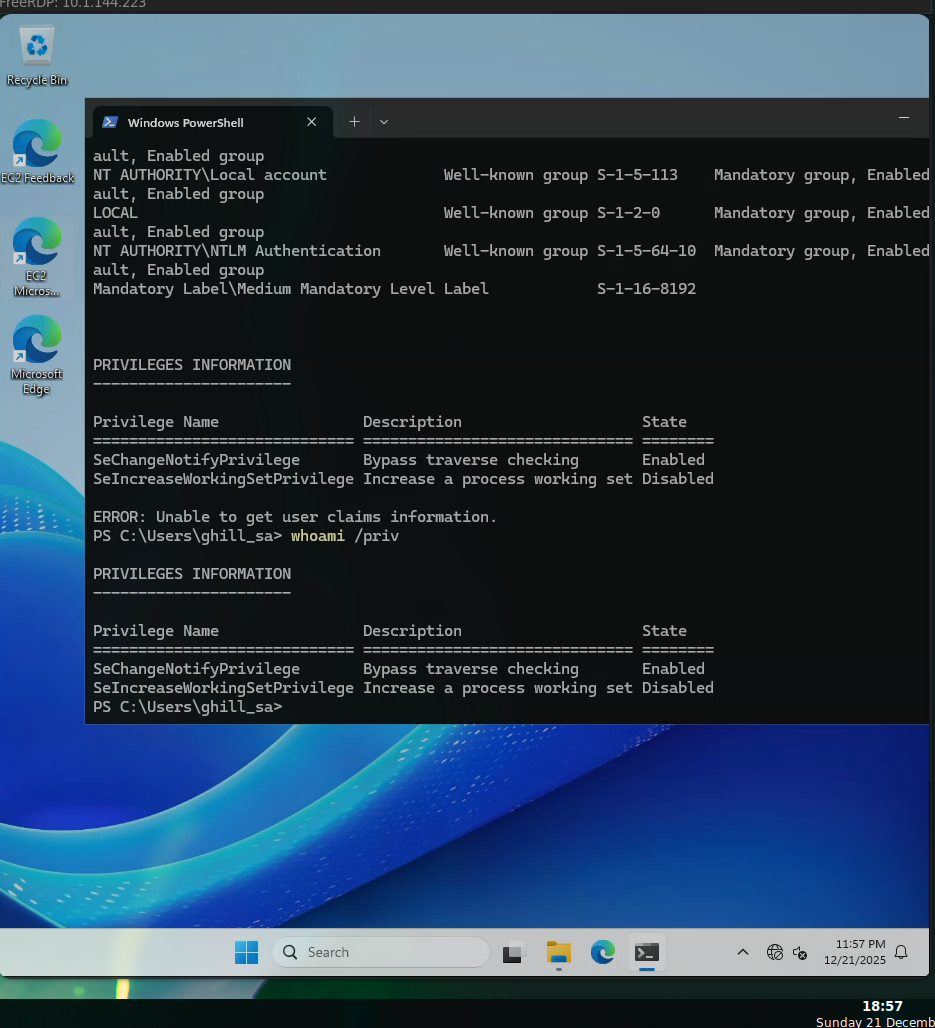Open the new tab profile dropdown
This screenshot has height=1028, width=935.
[384, 122]
